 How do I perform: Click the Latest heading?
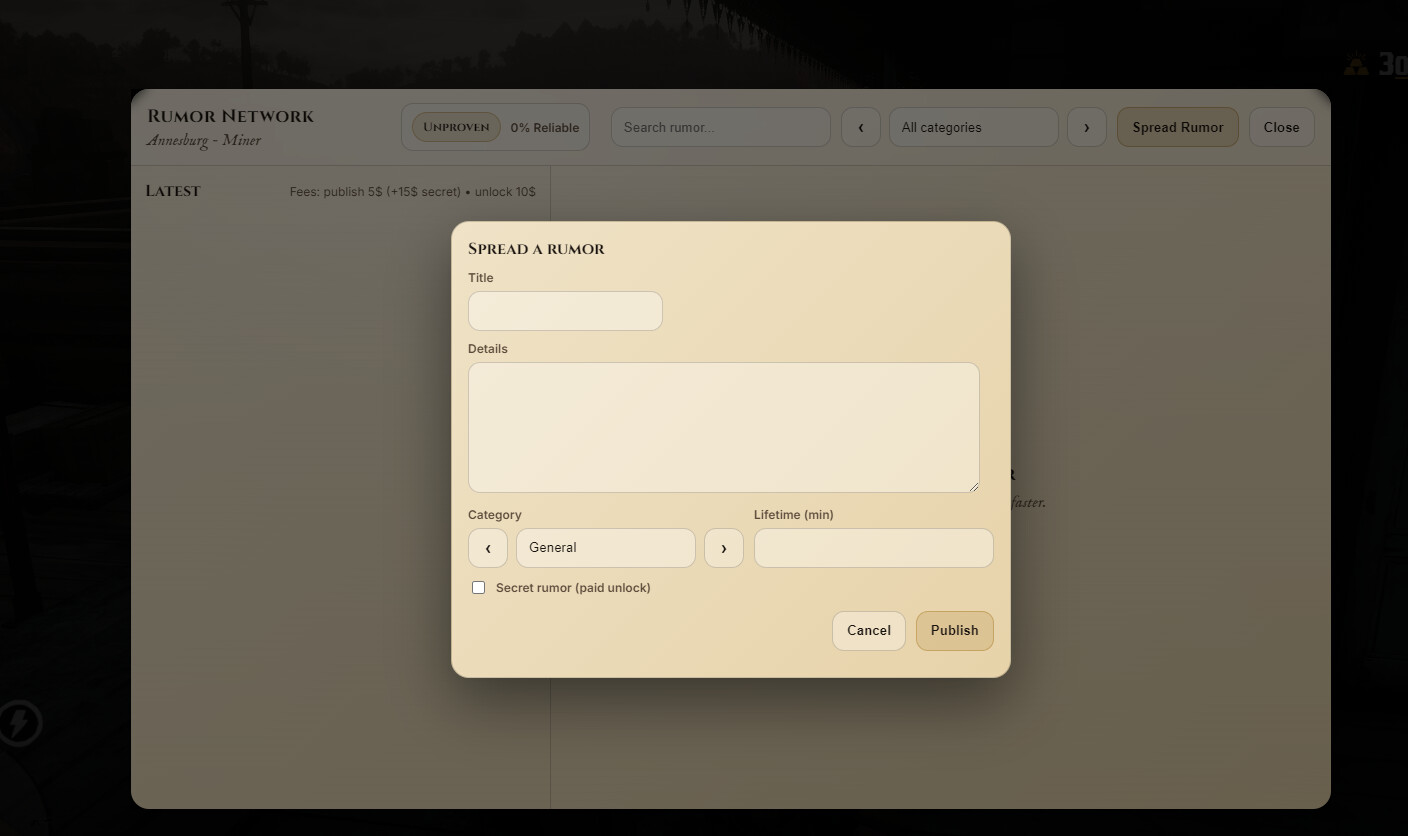click(x=173, y=191)
